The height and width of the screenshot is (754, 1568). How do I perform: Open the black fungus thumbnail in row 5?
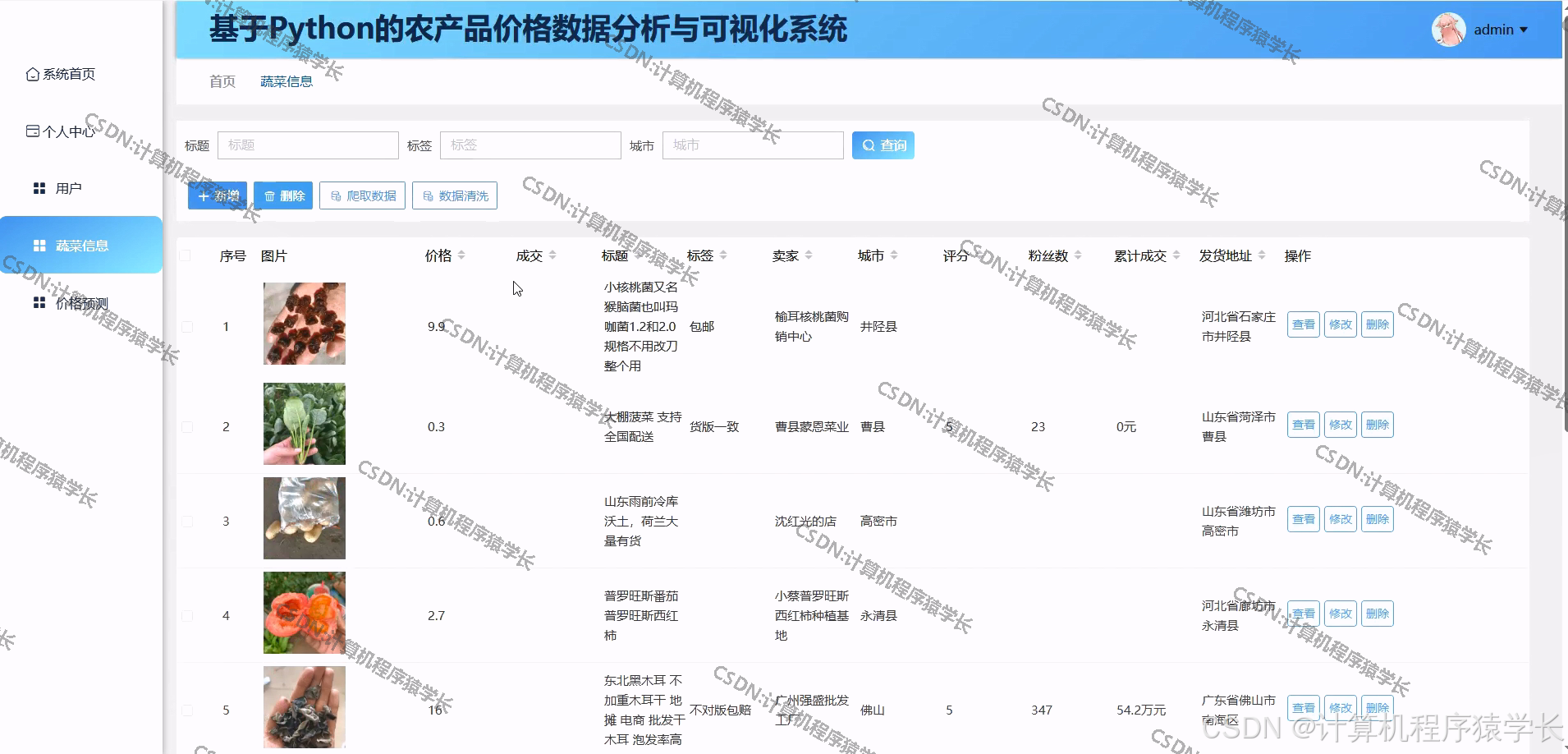(305, 707)
